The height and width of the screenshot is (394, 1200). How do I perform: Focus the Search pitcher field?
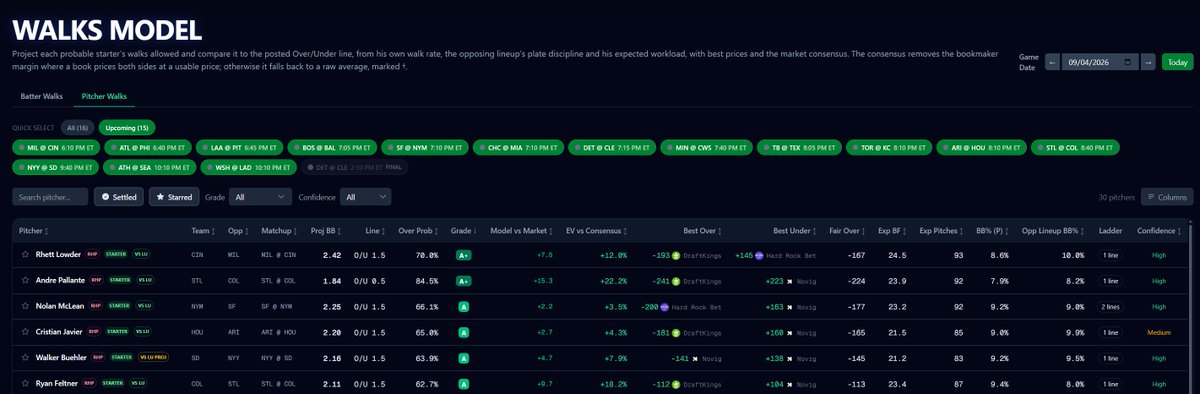51,197
